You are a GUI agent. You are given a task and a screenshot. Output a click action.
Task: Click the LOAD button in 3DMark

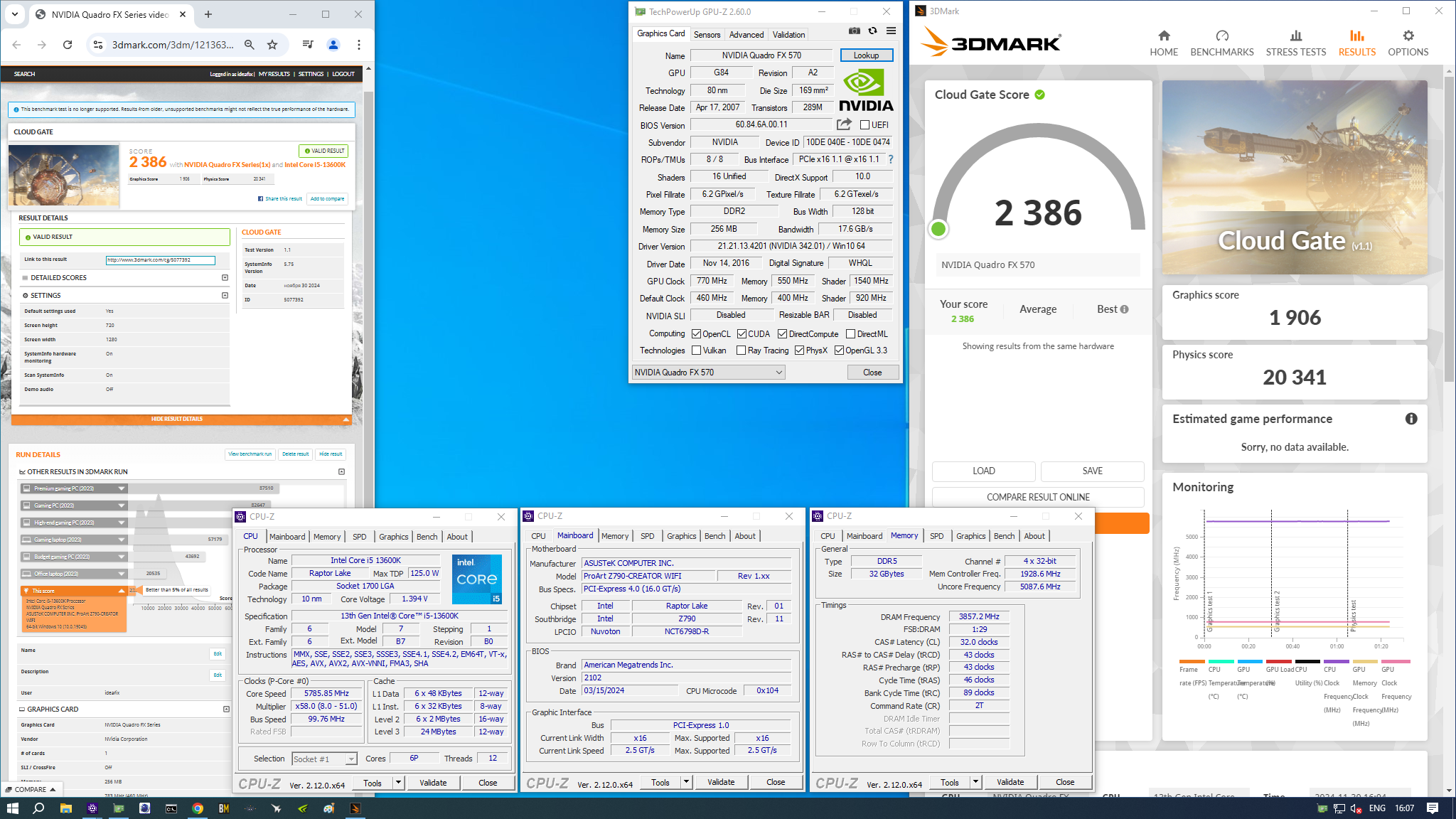click(984, 471)
